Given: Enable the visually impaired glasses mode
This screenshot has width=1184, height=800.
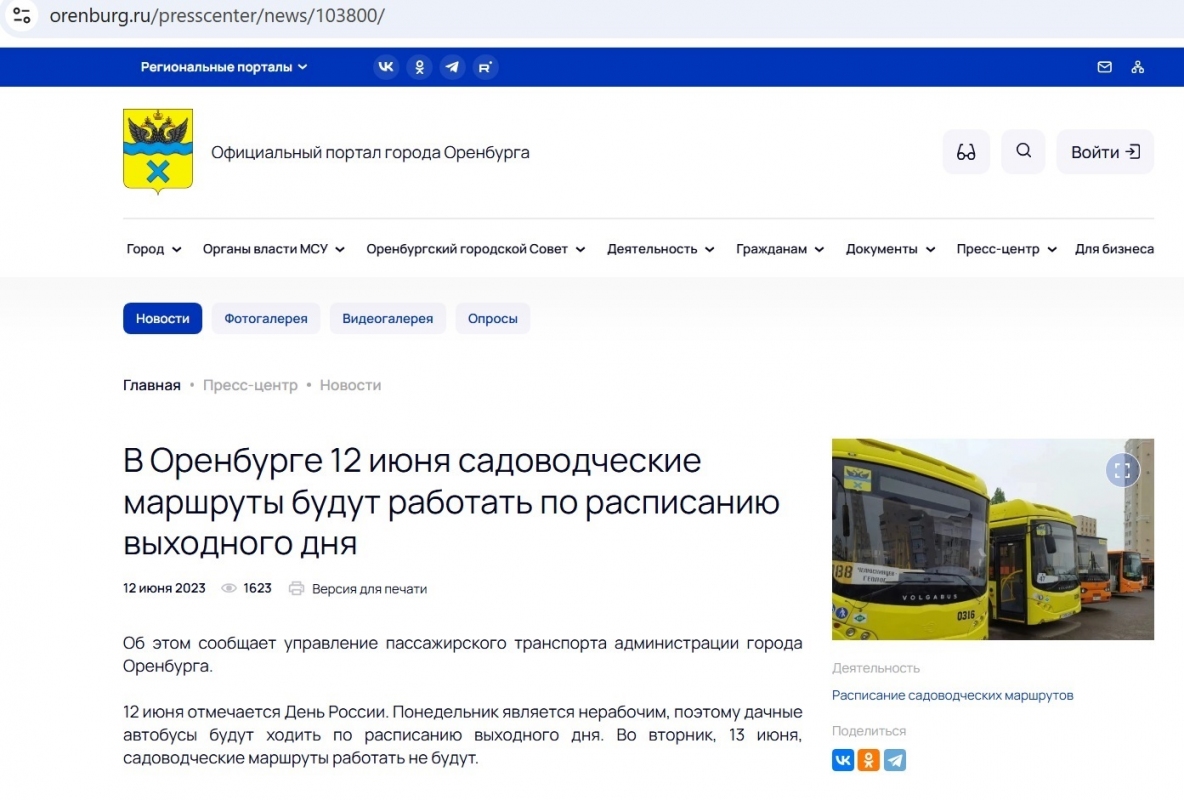Looking at the screenshot, I should pyautogui.click(x=966, y=152).
